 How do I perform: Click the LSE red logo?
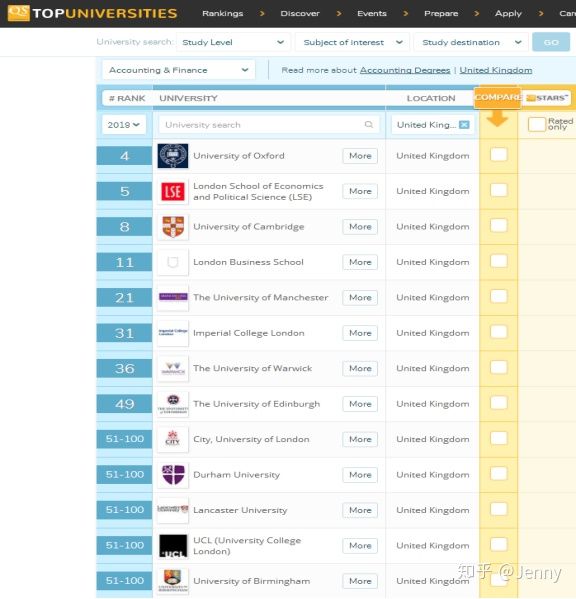[173, 191]
